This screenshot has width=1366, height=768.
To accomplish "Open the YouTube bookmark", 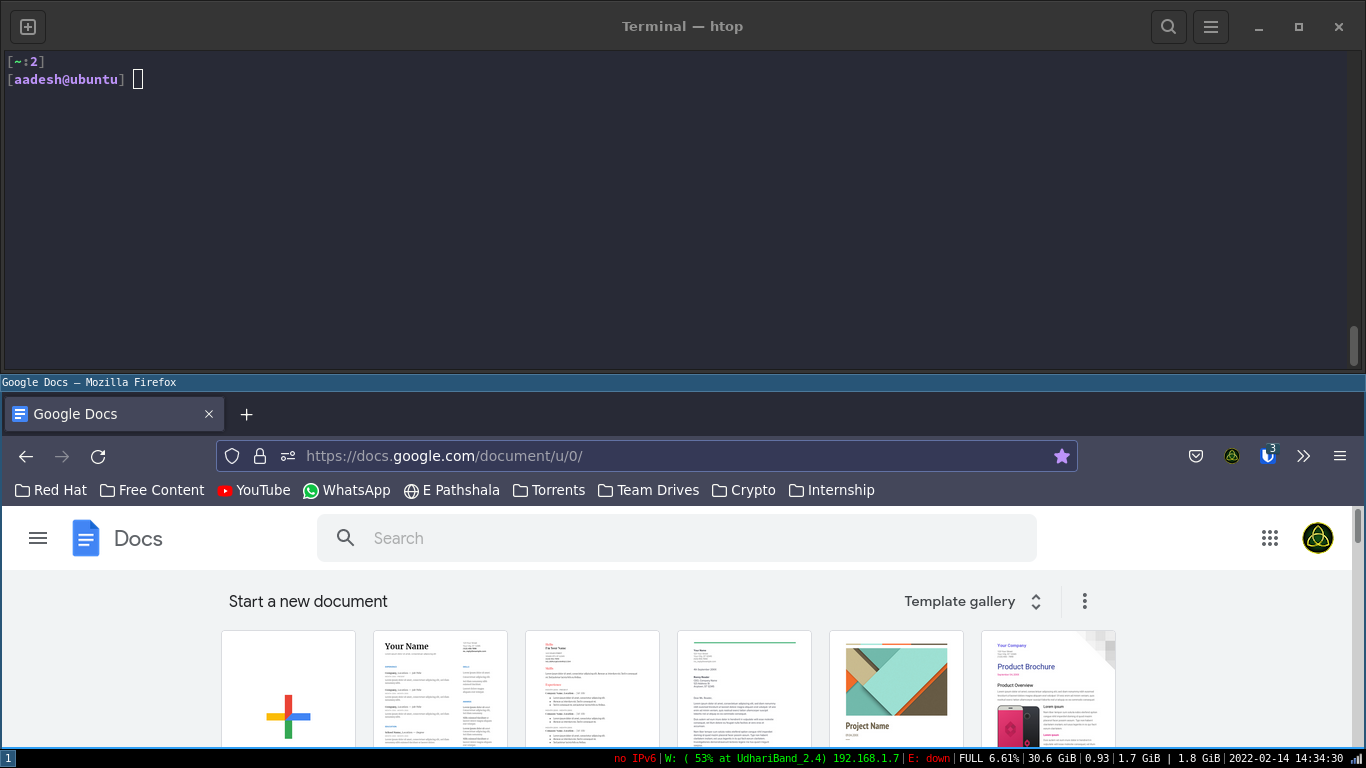I will click(254, 490).
